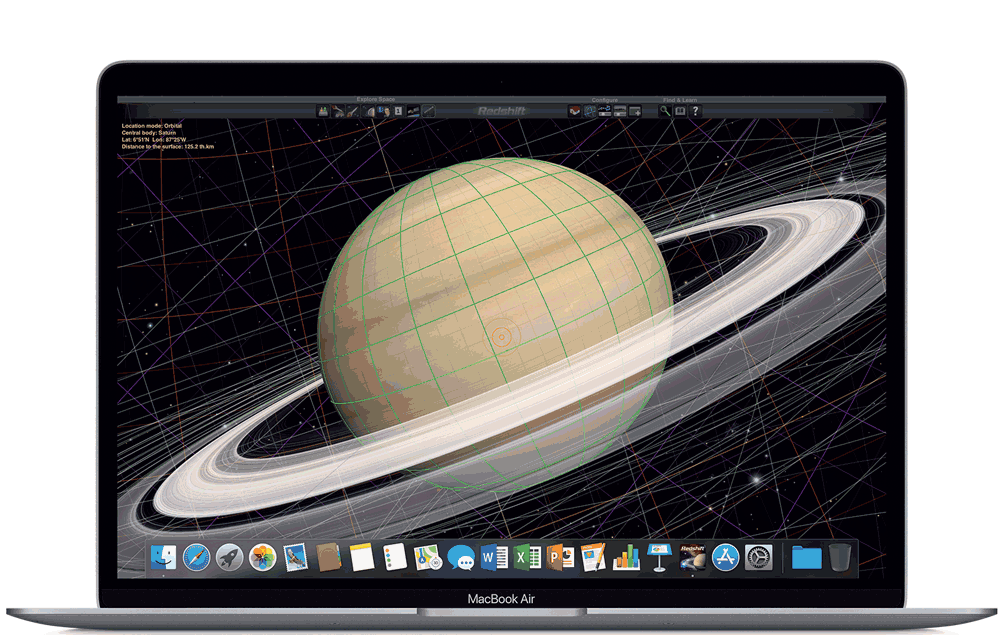Click the Redshift logo in toolbar
Screen dimensions: 1000x635
point(501,111)
